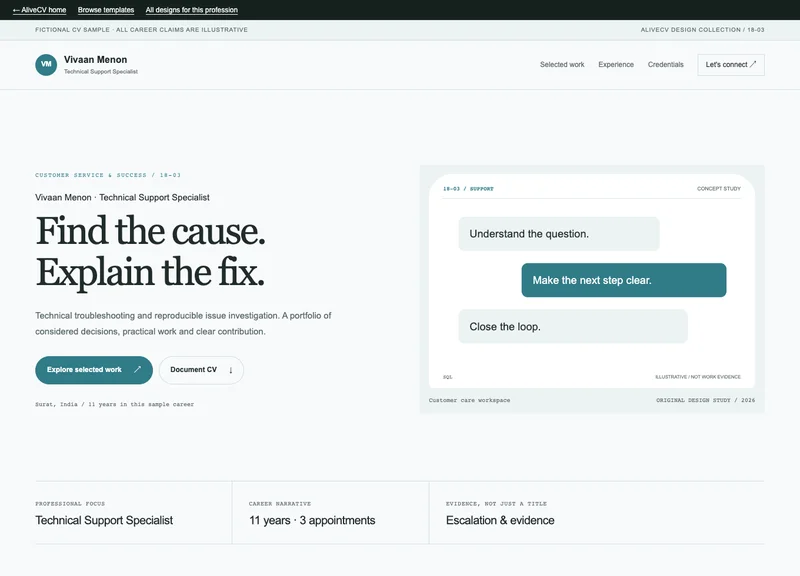Viewport: 800px width, 576px height.
Task: Click the 'Escalation & evidence' text
Action: 500,520
